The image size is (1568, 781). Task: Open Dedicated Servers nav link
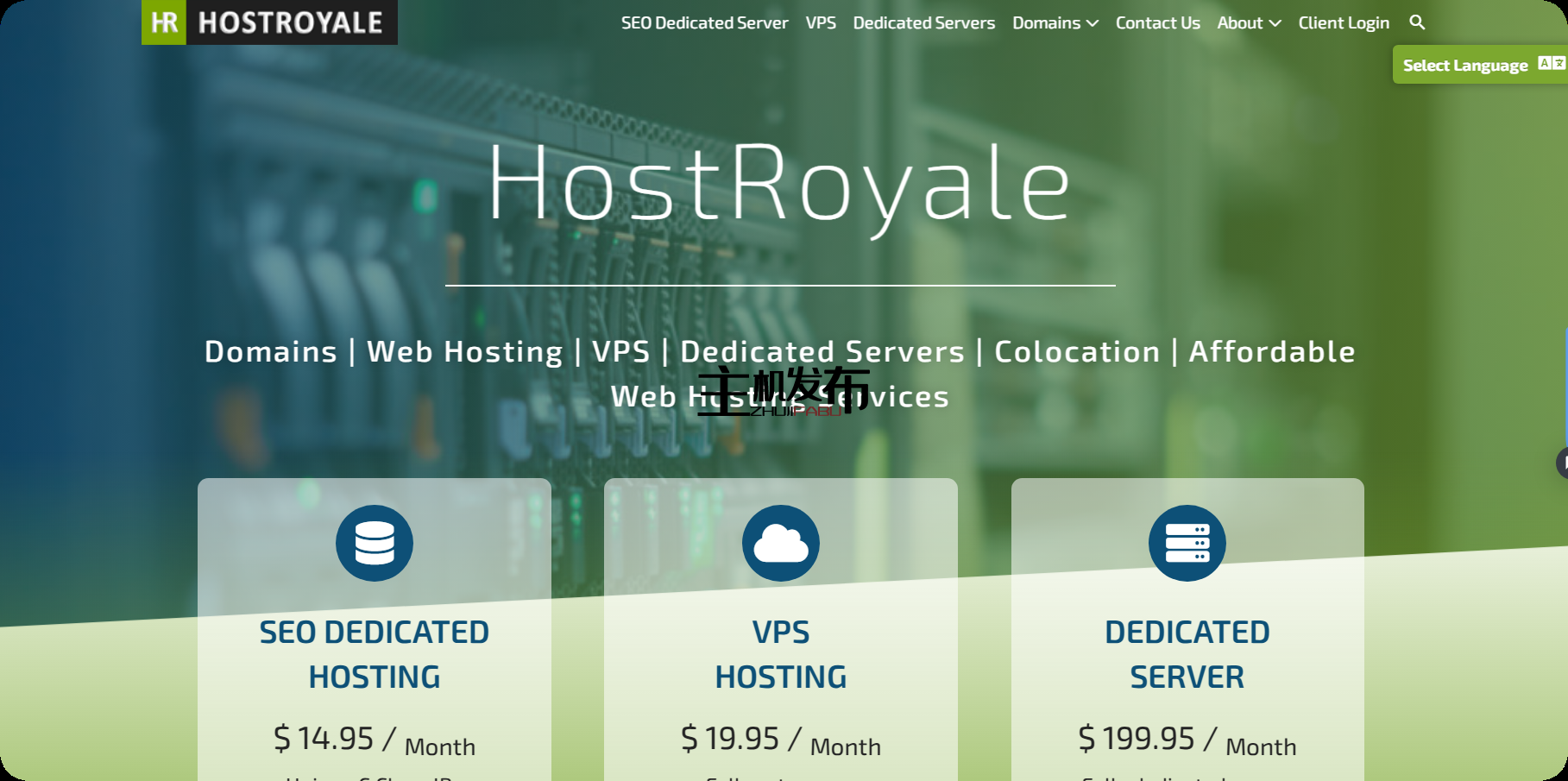click(x=924, y=23)
